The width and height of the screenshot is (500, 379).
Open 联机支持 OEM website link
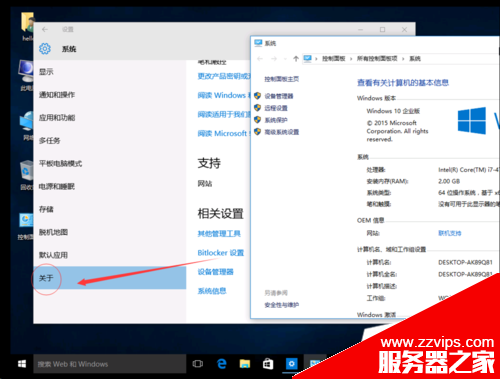point(450,233)
